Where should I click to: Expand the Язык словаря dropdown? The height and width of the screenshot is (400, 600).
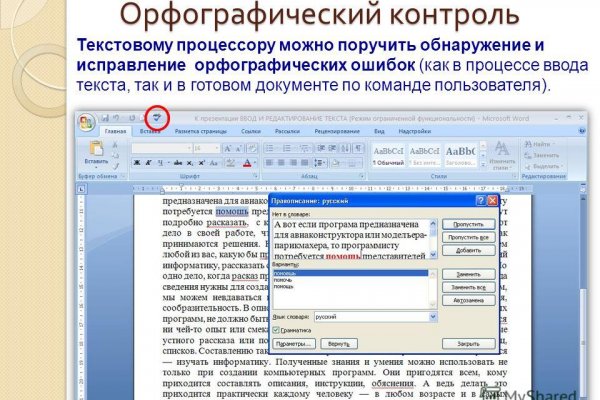[431, 315]
